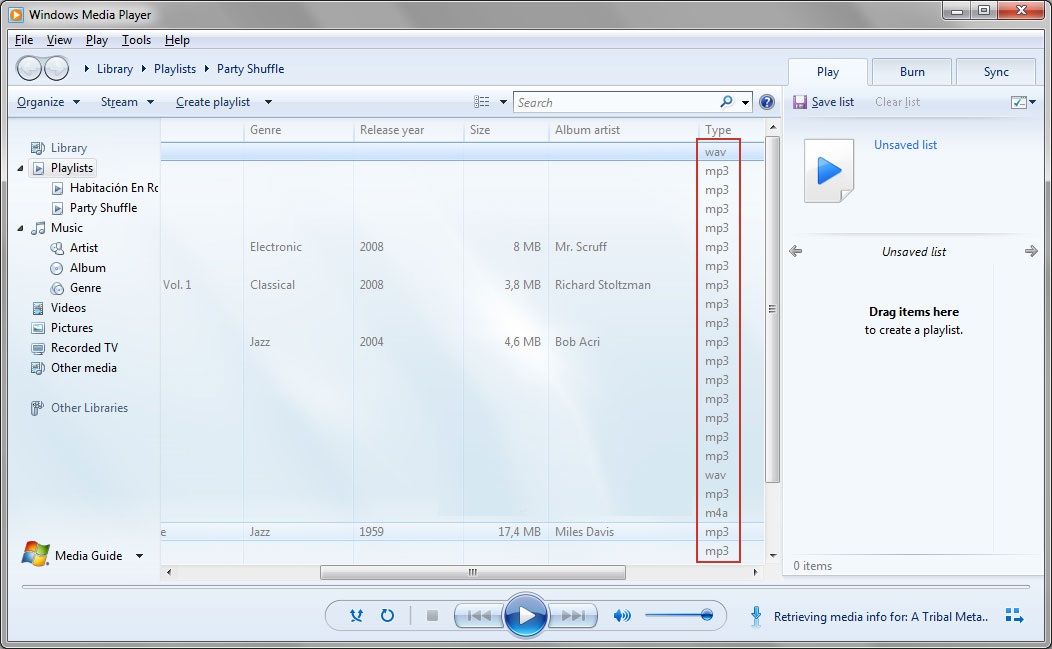Click the Artist icon in the tree
Viewport: 1052px width, 649px height.
(57, 248)
